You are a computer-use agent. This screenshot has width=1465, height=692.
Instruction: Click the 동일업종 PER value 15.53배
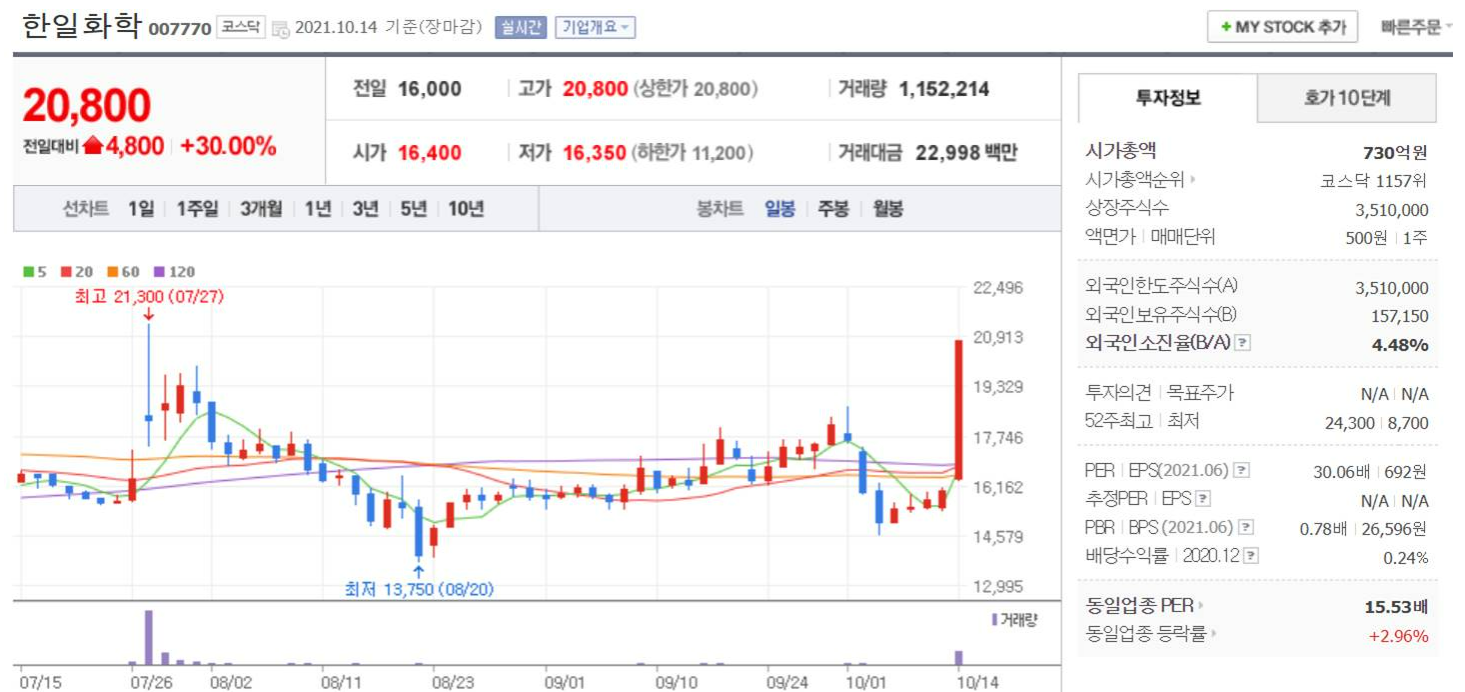click(x=1397, y=606)
